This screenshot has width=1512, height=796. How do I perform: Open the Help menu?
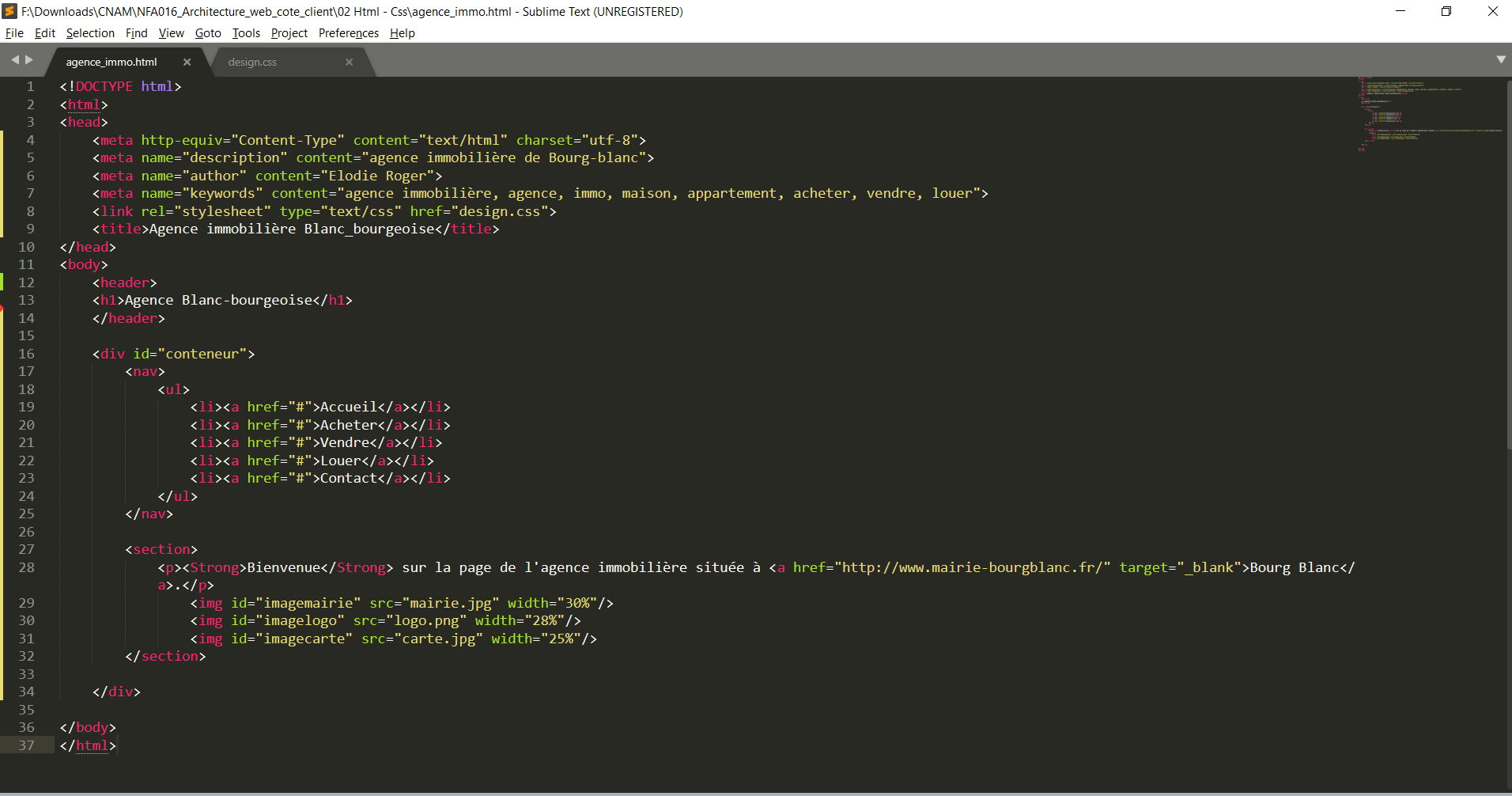click(x=402, y=33)
